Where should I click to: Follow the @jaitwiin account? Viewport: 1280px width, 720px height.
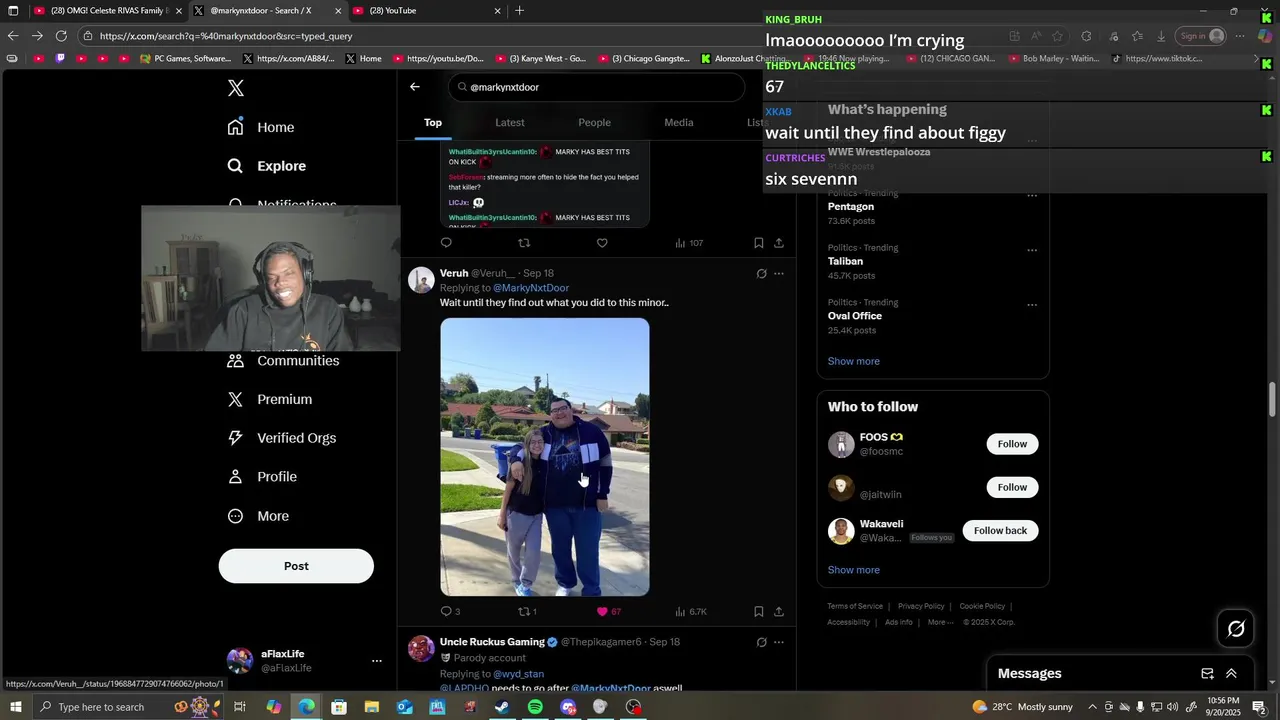click(x=1012, y=487)
